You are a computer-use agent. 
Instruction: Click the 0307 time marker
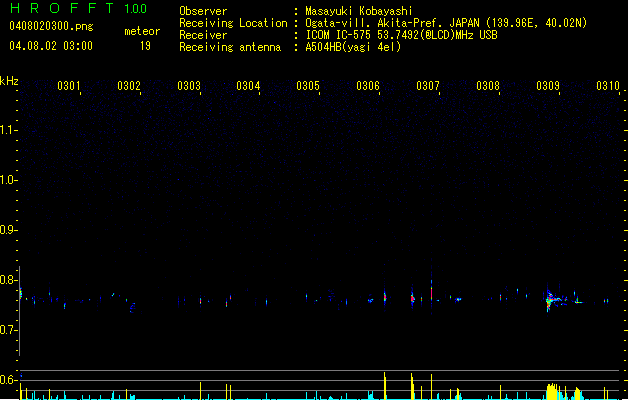tap(428, 86)
